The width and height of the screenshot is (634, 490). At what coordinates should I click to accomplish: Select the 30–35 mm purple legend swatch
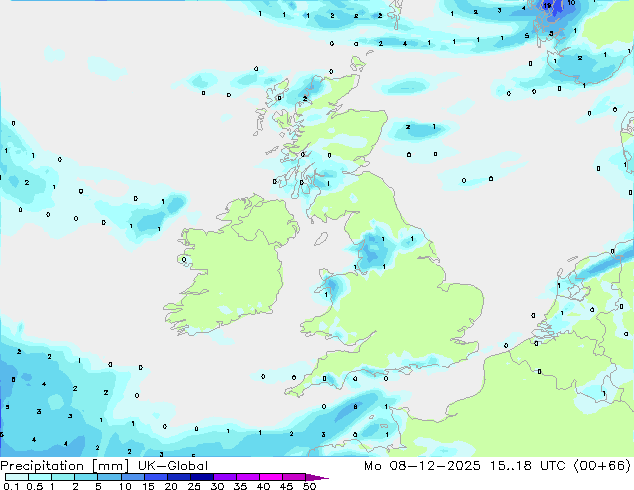(225, 477)
